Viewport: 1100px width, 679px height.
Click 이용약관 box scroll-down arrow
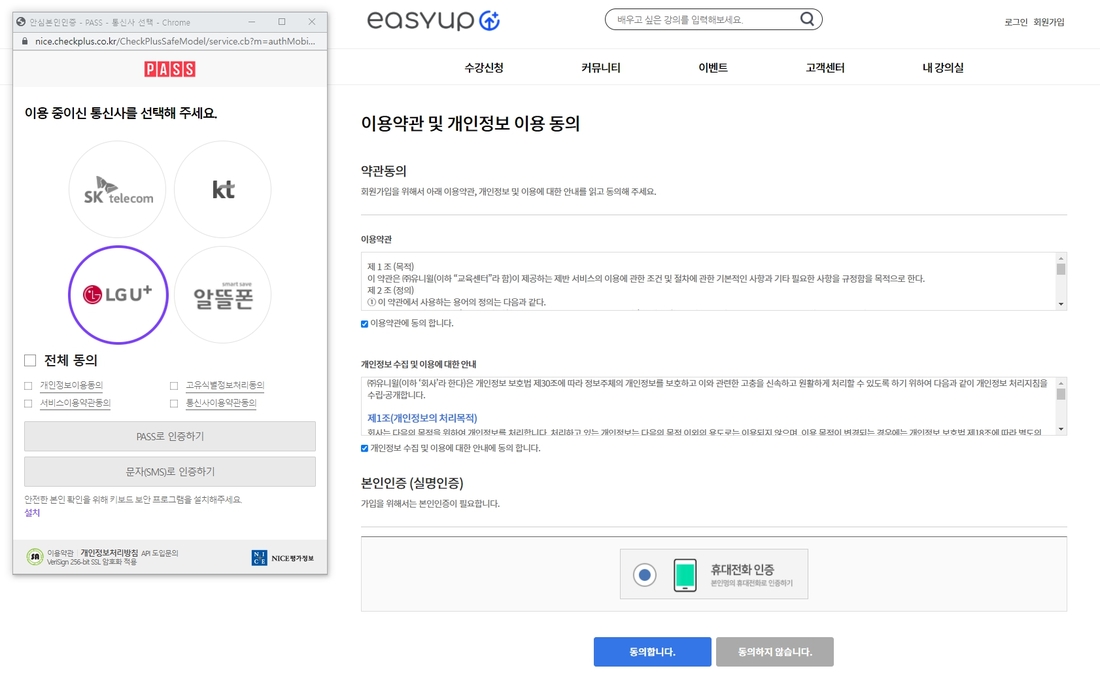1061,304
